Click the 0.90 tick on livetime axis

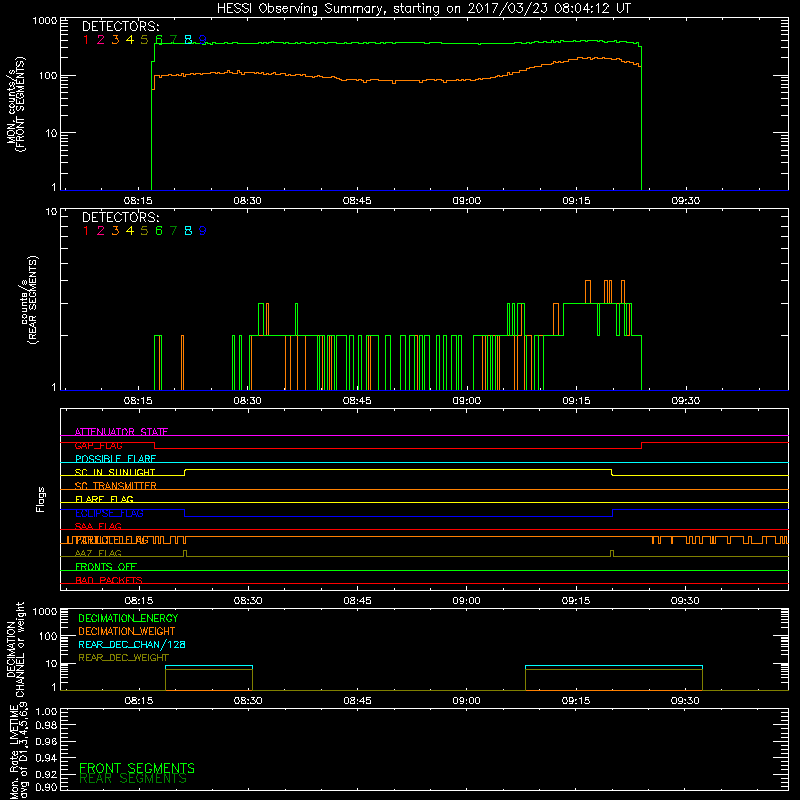tap(46, 787)
